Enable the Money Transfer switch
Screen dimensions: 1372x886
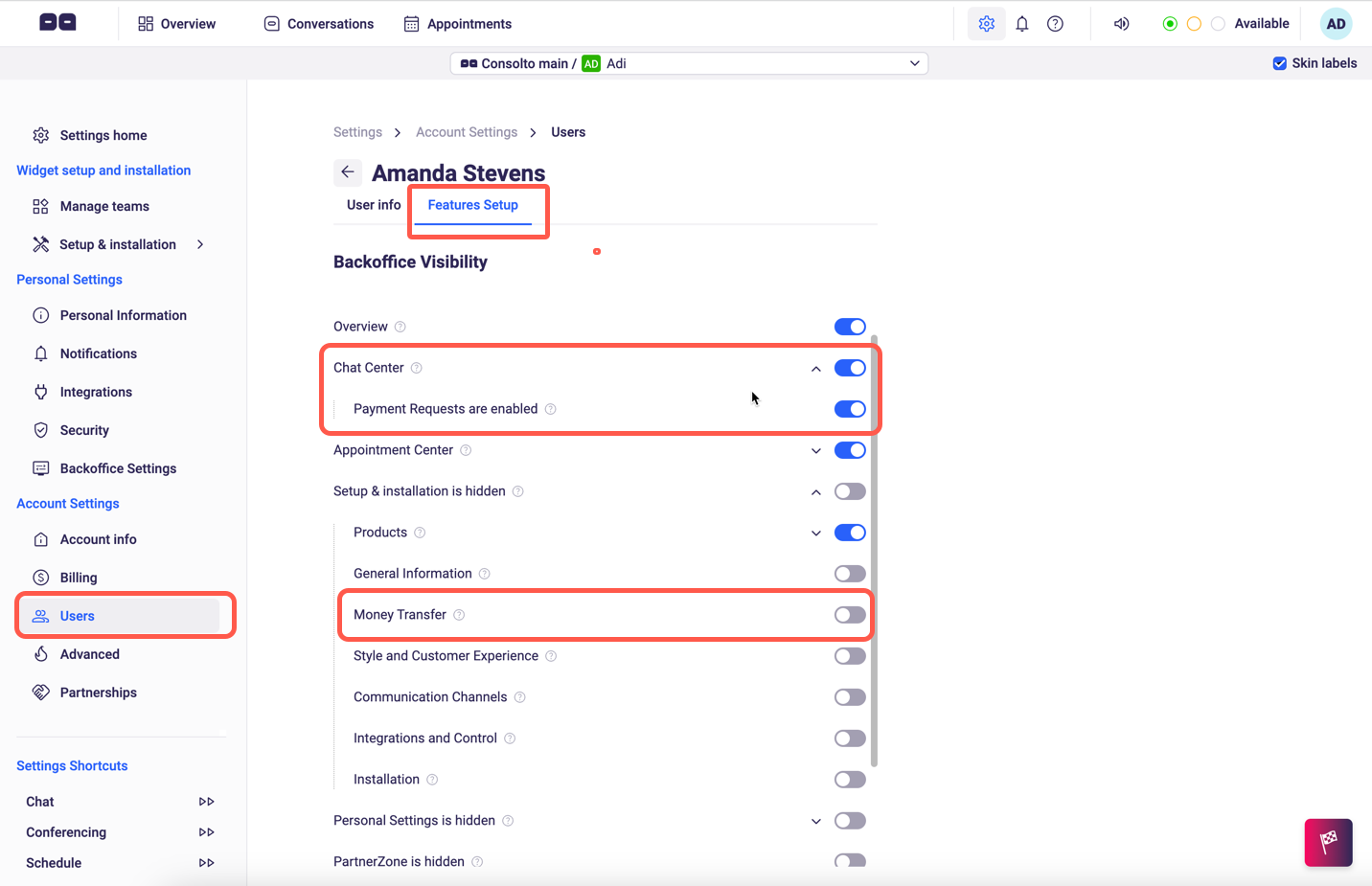tap(850, 615)
